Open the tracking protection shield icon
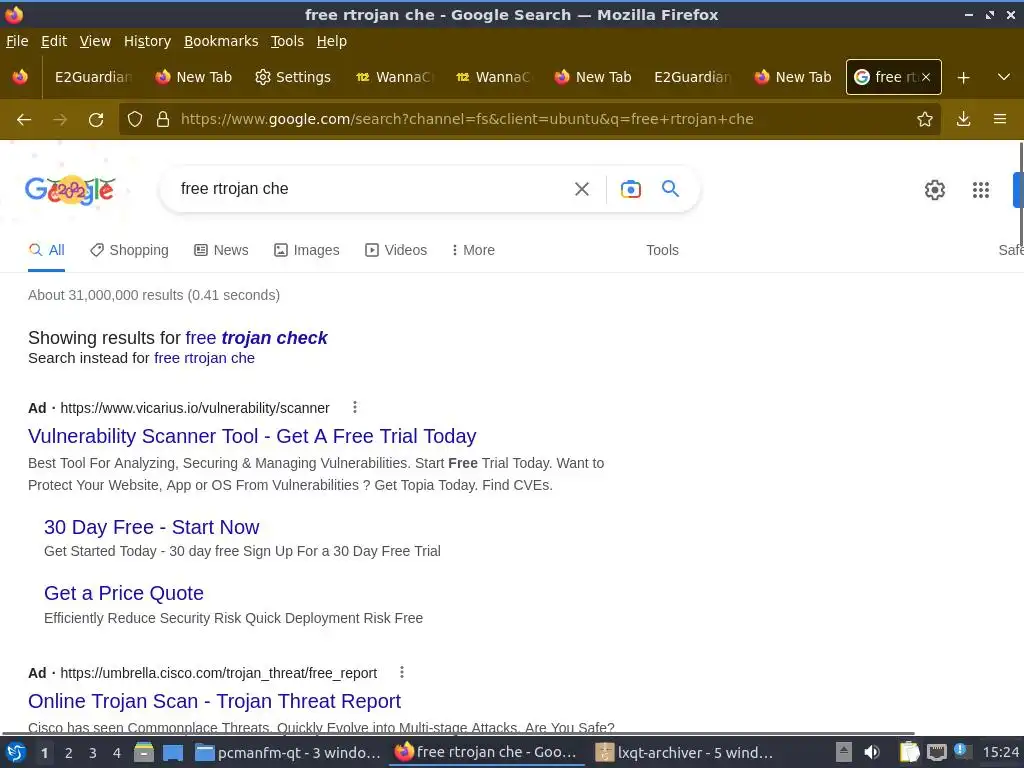Image resolution: width=1024 pixels, height=768 pixels. click(x=135, y=120)
